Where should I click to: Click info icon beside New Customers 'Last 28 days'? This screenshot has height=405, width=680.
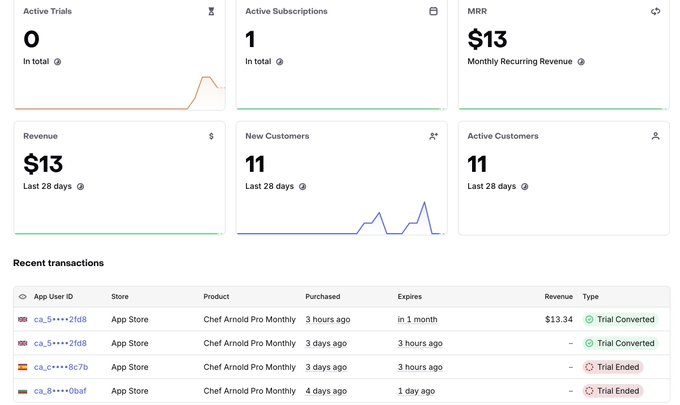(x=302, y=187)
